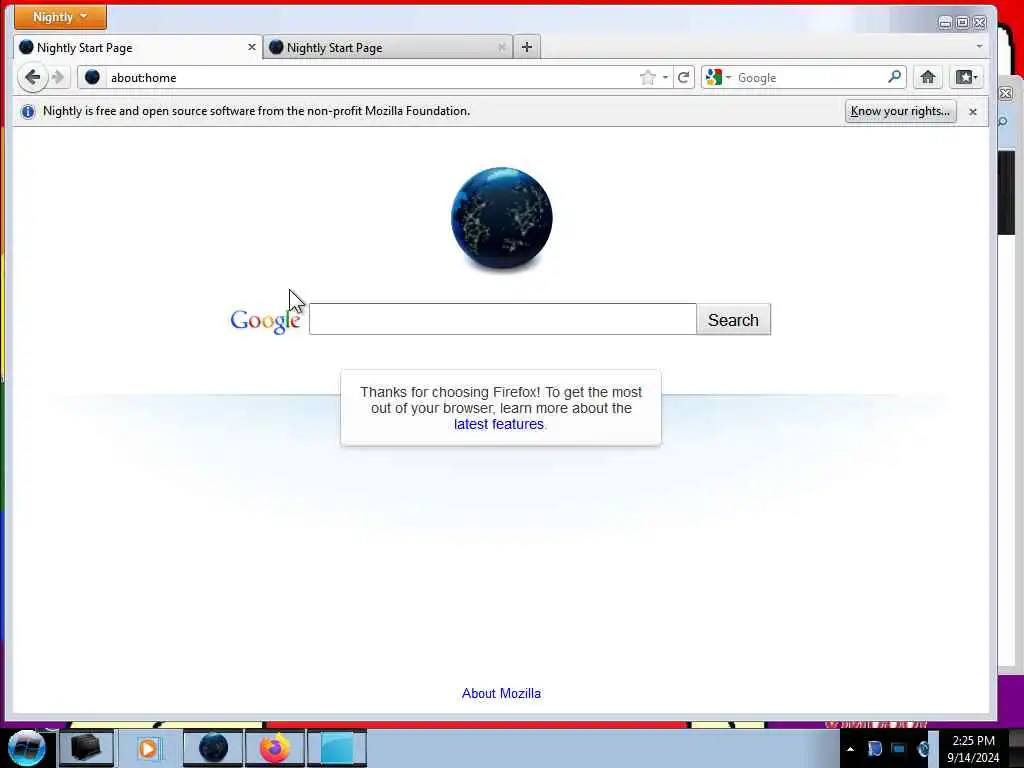Click the flag tray icon
This screenshot has height=768, width=1024.
874,749
